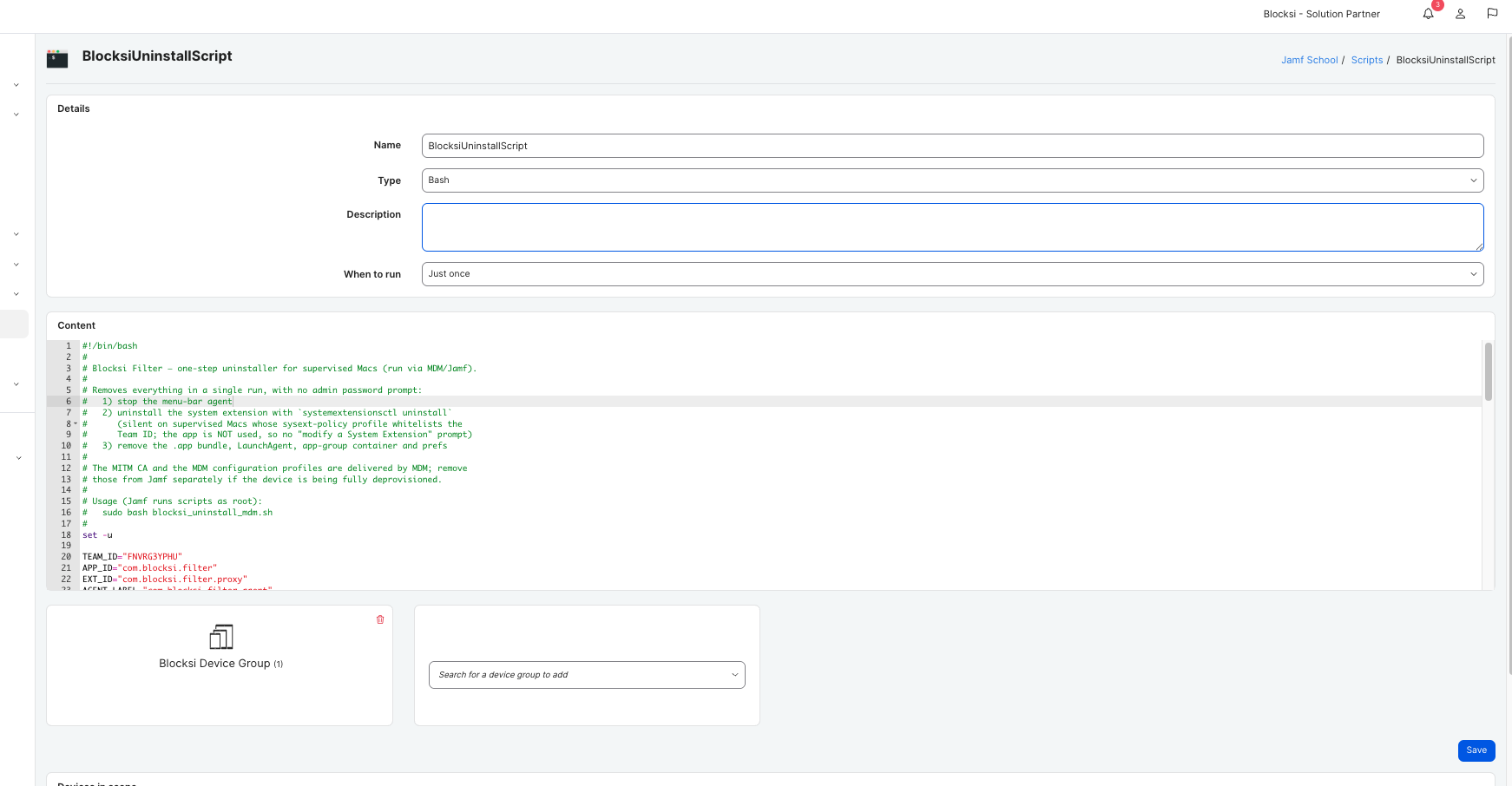Screen dimensions: 1512x786
Task: Click the 'Blocksi Filter – one-step uninstaller' comment line
Action: [279, 369]
